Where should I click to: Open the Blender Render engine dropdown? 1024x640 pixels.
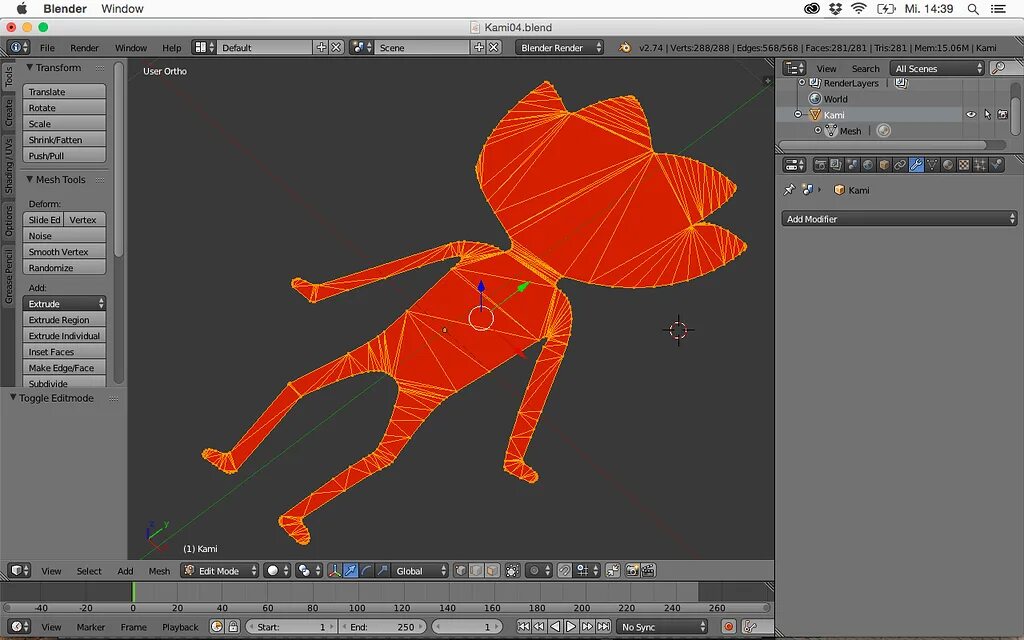tap(559, 48)
